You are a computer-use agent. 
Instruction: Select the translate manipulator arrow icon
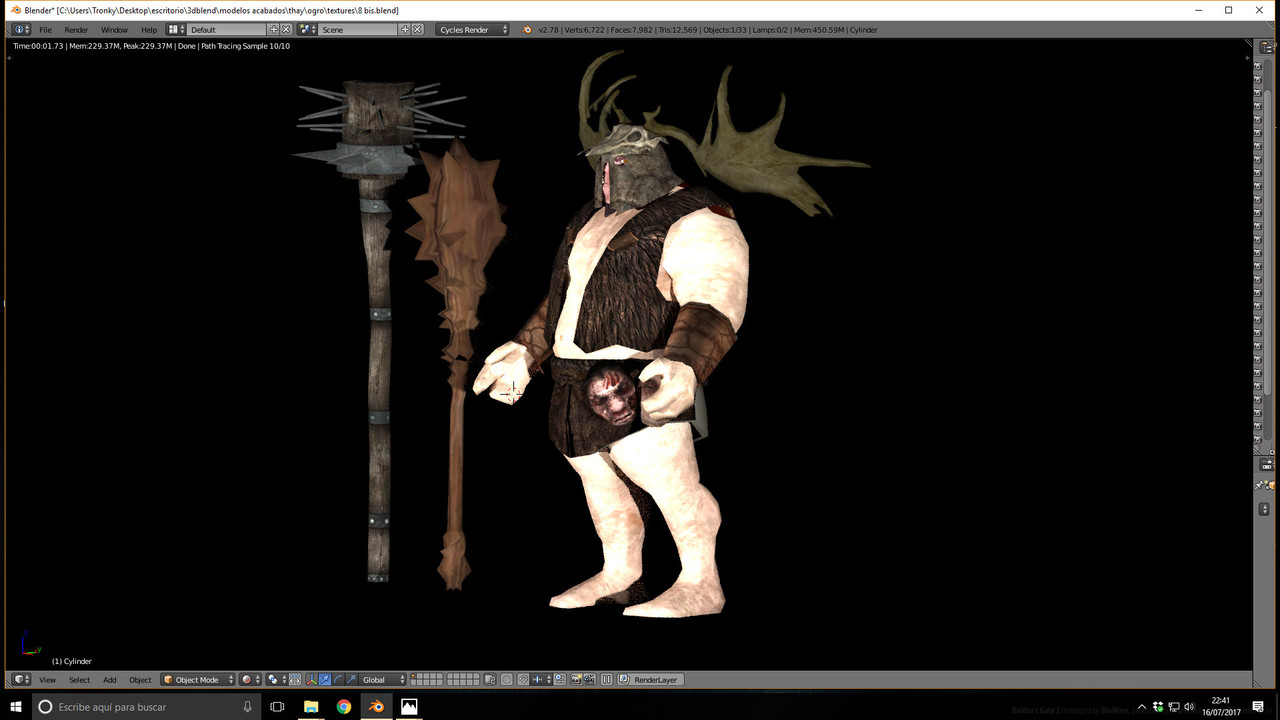click(325, 680)
